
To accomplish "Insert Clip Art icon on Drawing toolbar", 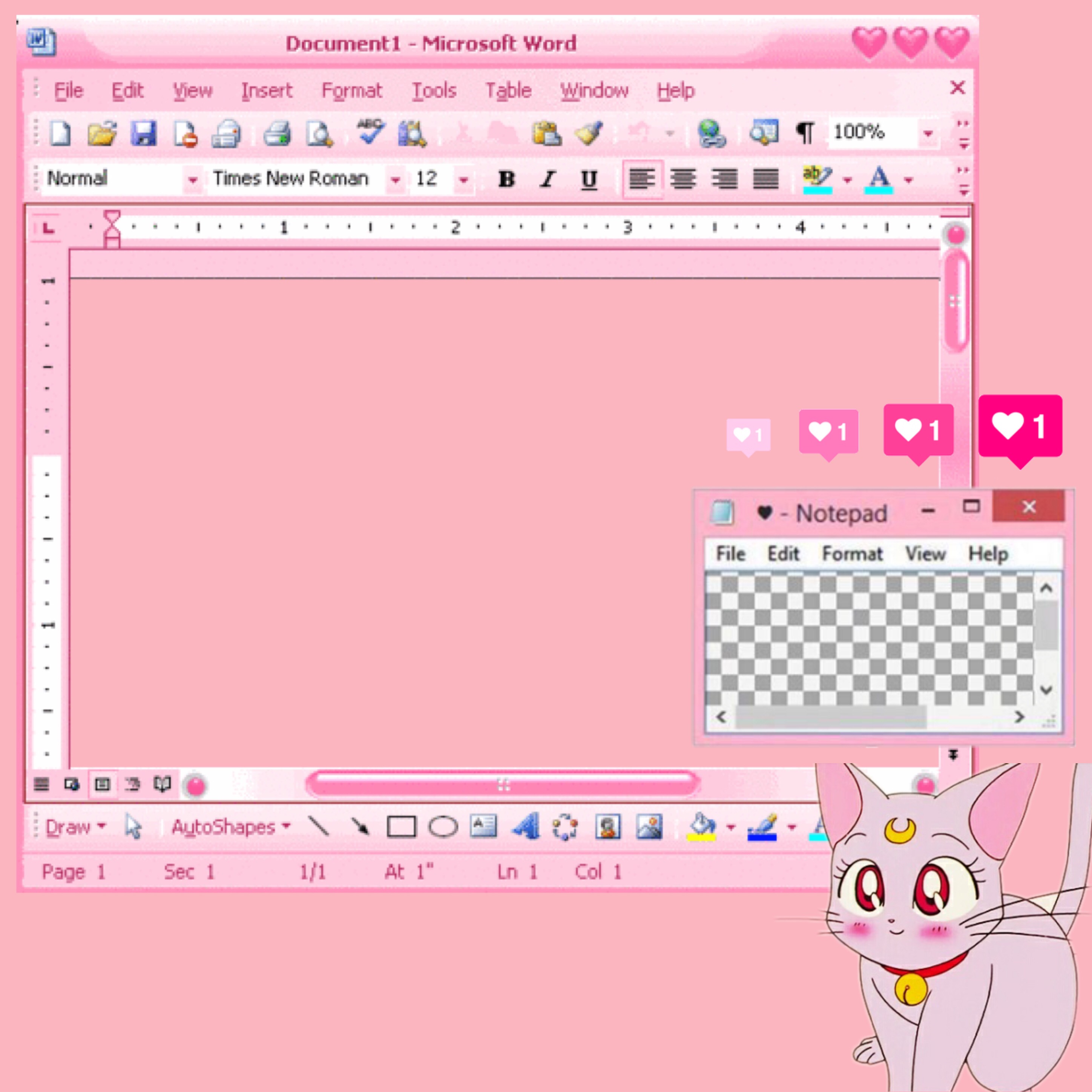I will (x=608, y=827).
